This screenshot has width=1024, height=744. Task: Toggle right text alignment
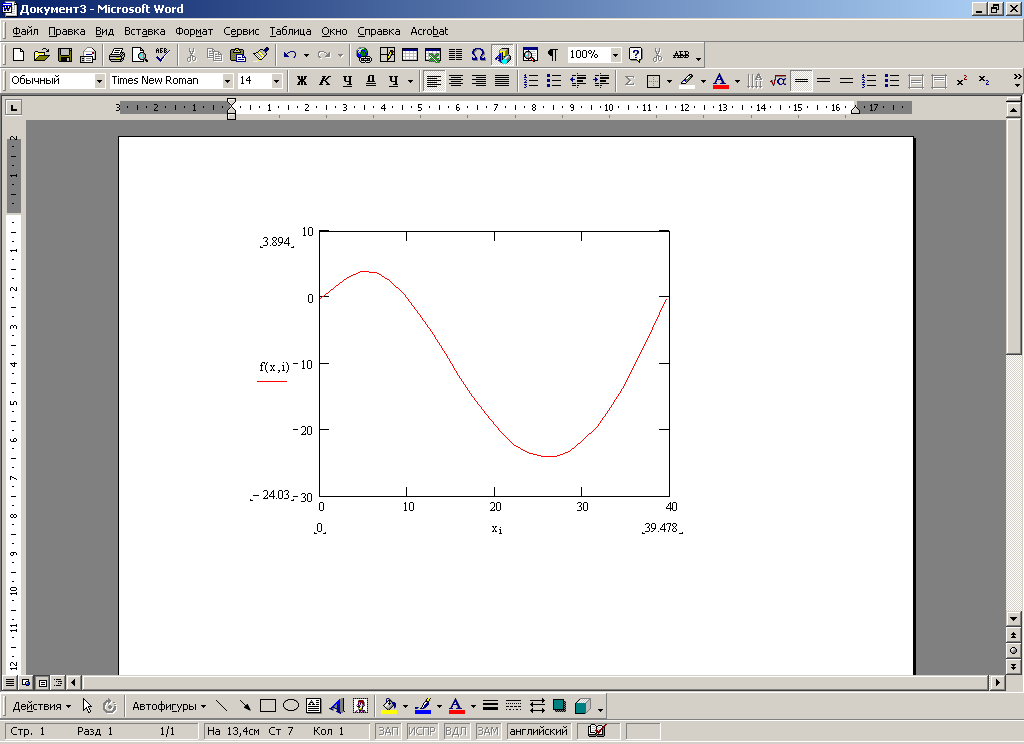479,80
